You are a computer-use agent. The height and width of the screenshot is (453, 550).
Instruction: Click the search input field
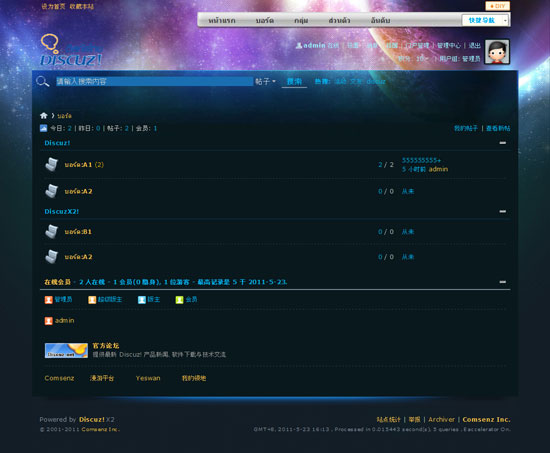point(154,81)
